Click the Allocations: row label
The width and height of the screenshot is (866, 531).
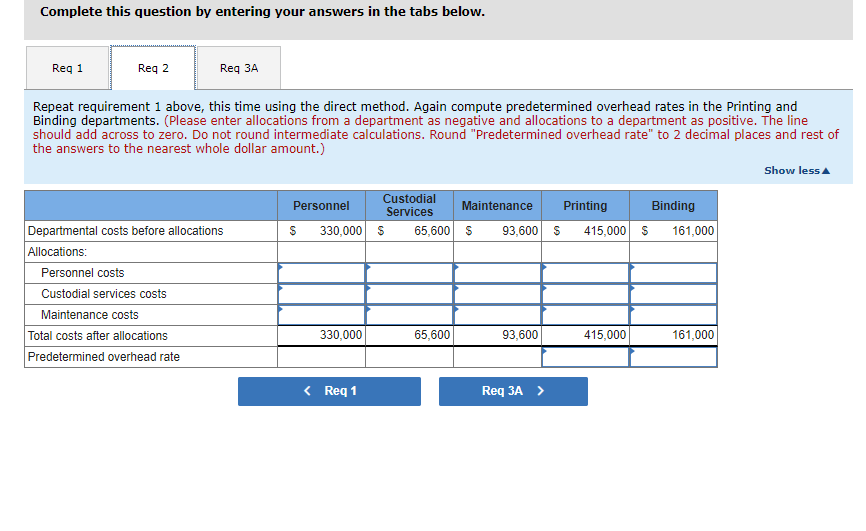tap(57, 252)
